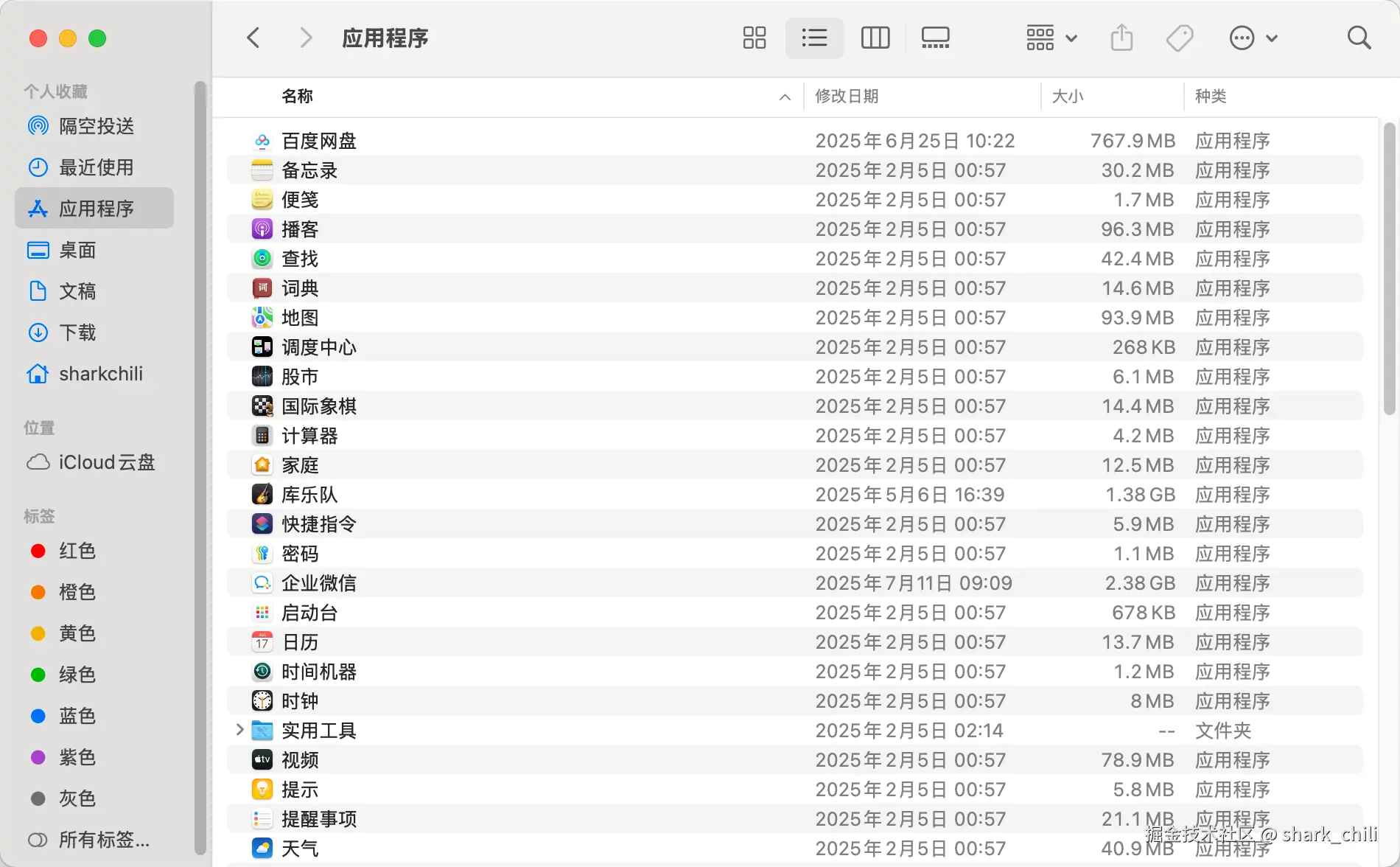Click the Tags toolbar icon
The image size is (1400, 867).
pyautogui.click(x=1180, y=38)
